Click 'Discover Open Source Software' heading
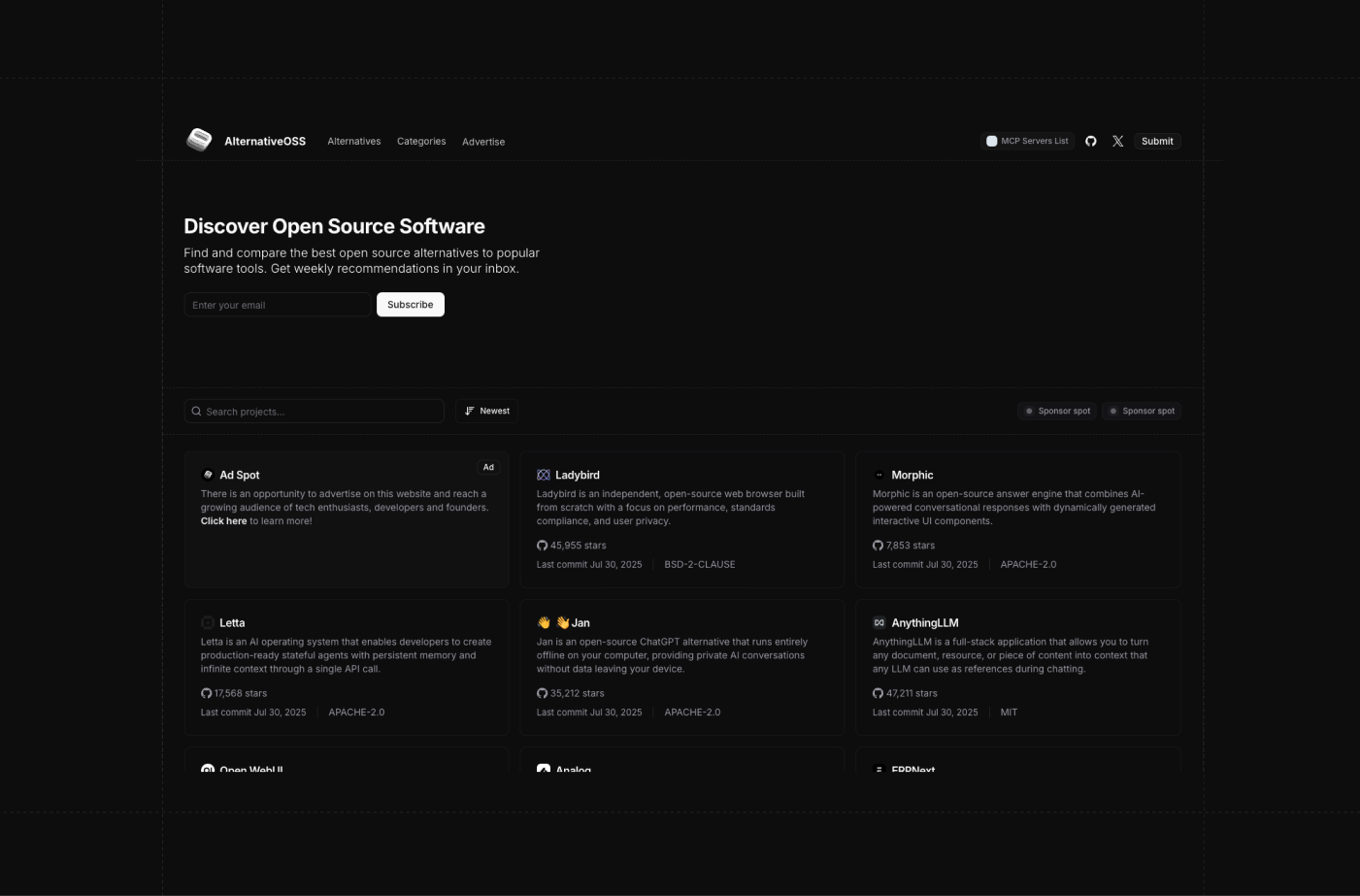Screen dimensions: 1360x896 click(x=334, y=226)
